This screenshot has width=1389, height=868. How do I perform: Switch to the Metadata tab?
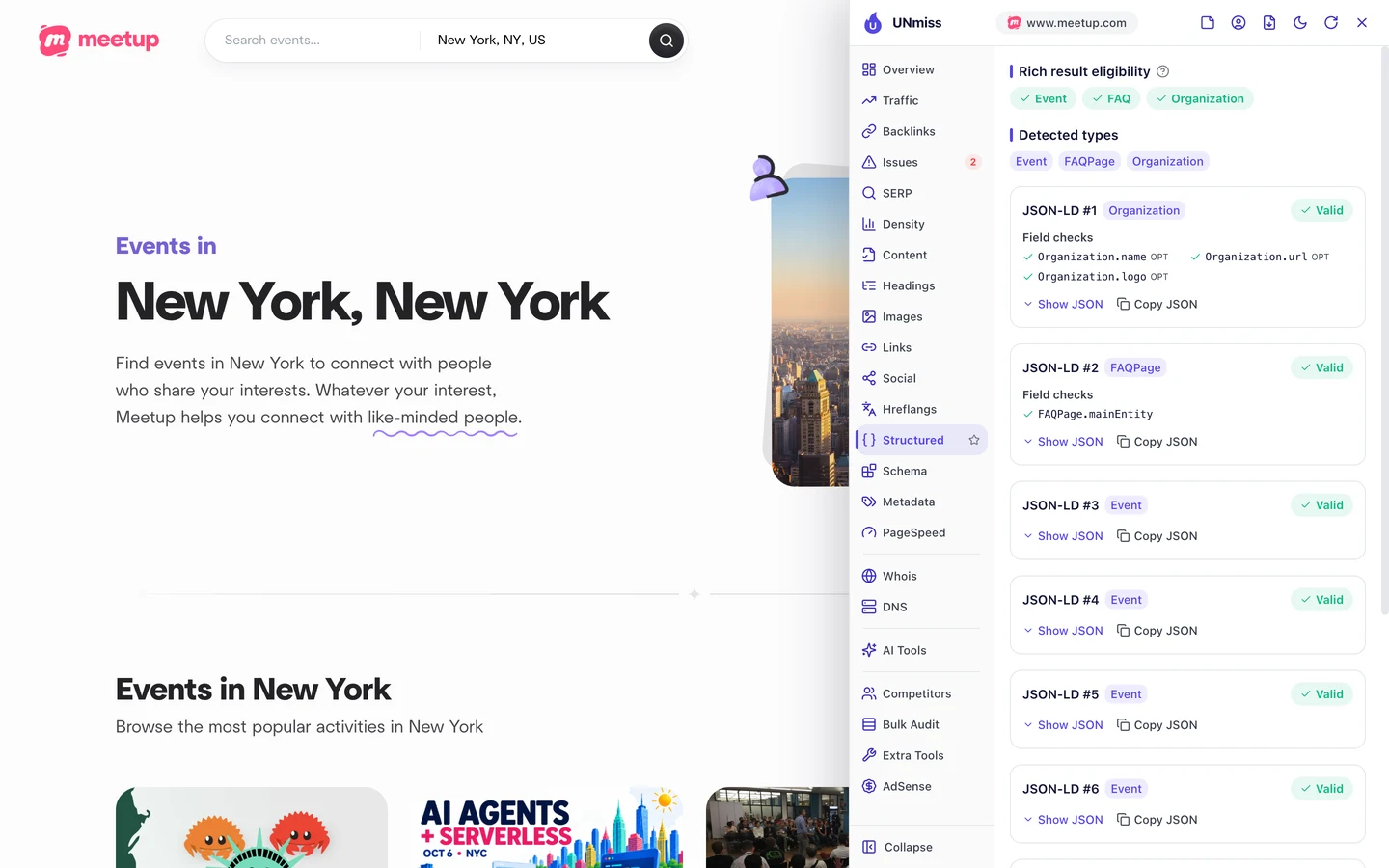tap(921, 502)
